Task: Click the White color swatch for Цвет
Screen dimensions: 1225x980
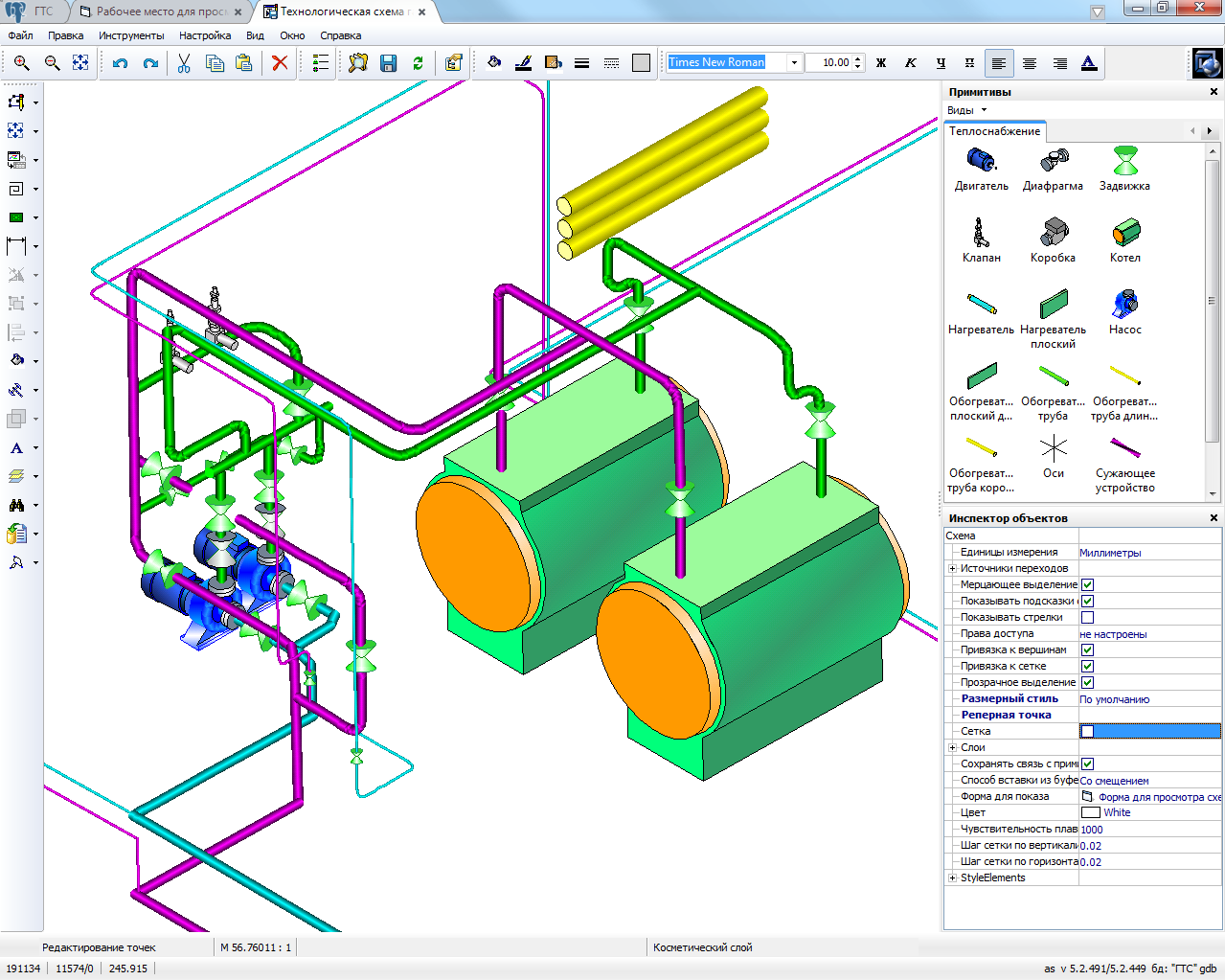Action: coord(1091,812)
